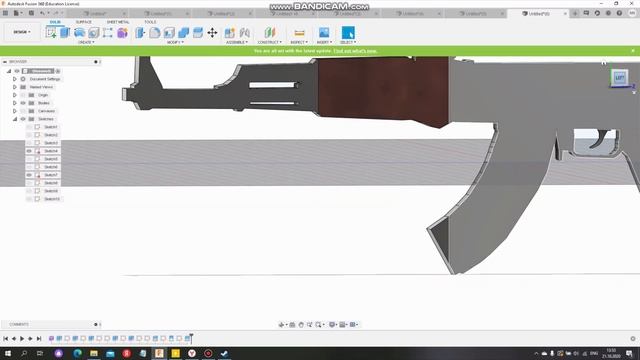Select the Shell tool

tap(169, 33)
